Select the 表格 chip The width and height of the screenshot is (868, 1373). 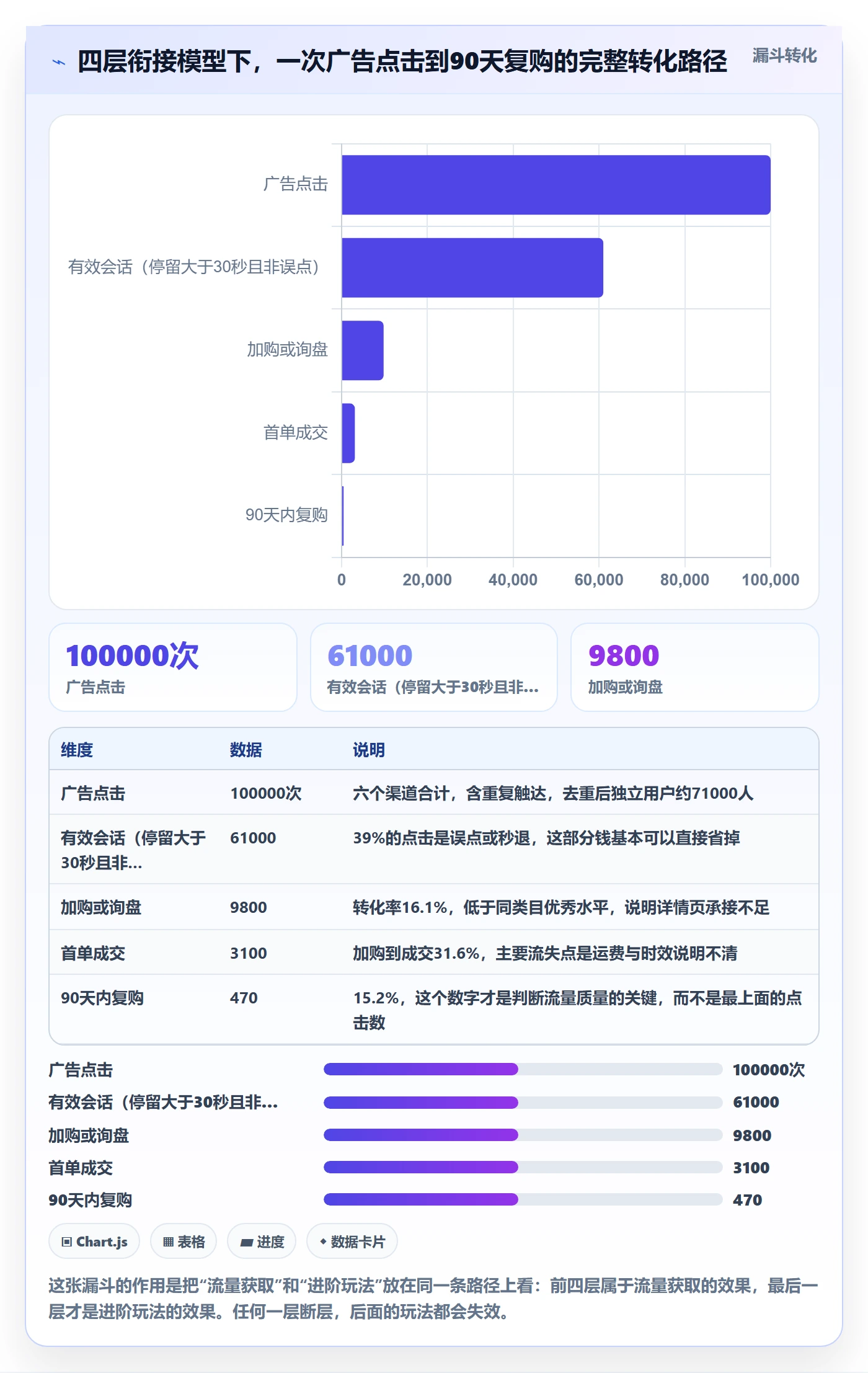(184, 1242)
